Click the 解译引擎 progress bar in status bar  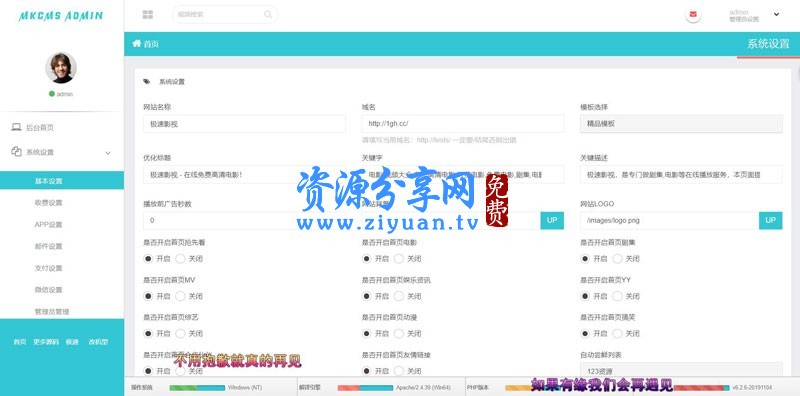tap(365, 388)
